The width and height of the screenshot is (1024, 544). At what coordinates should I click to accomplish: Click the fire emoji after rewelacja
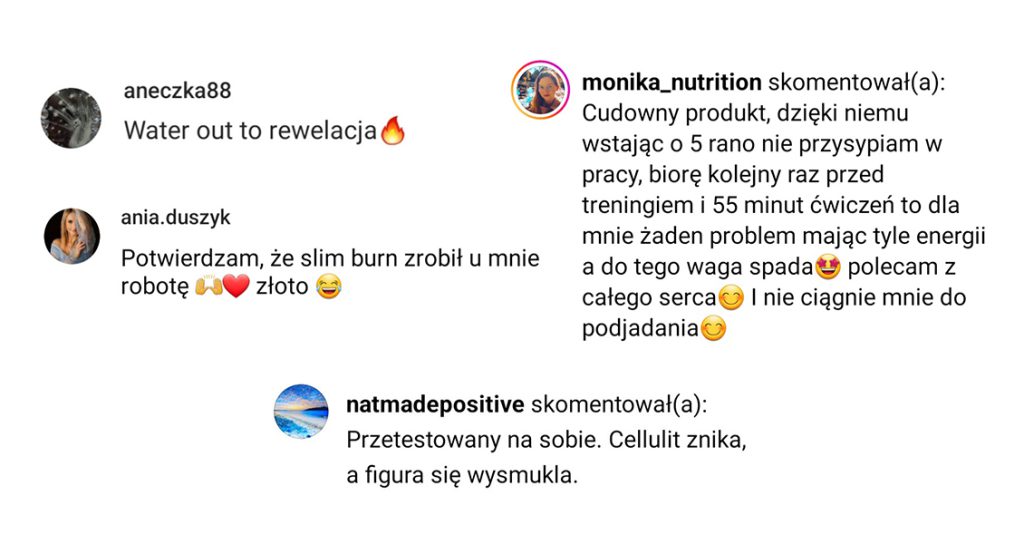tap(392, 131)
